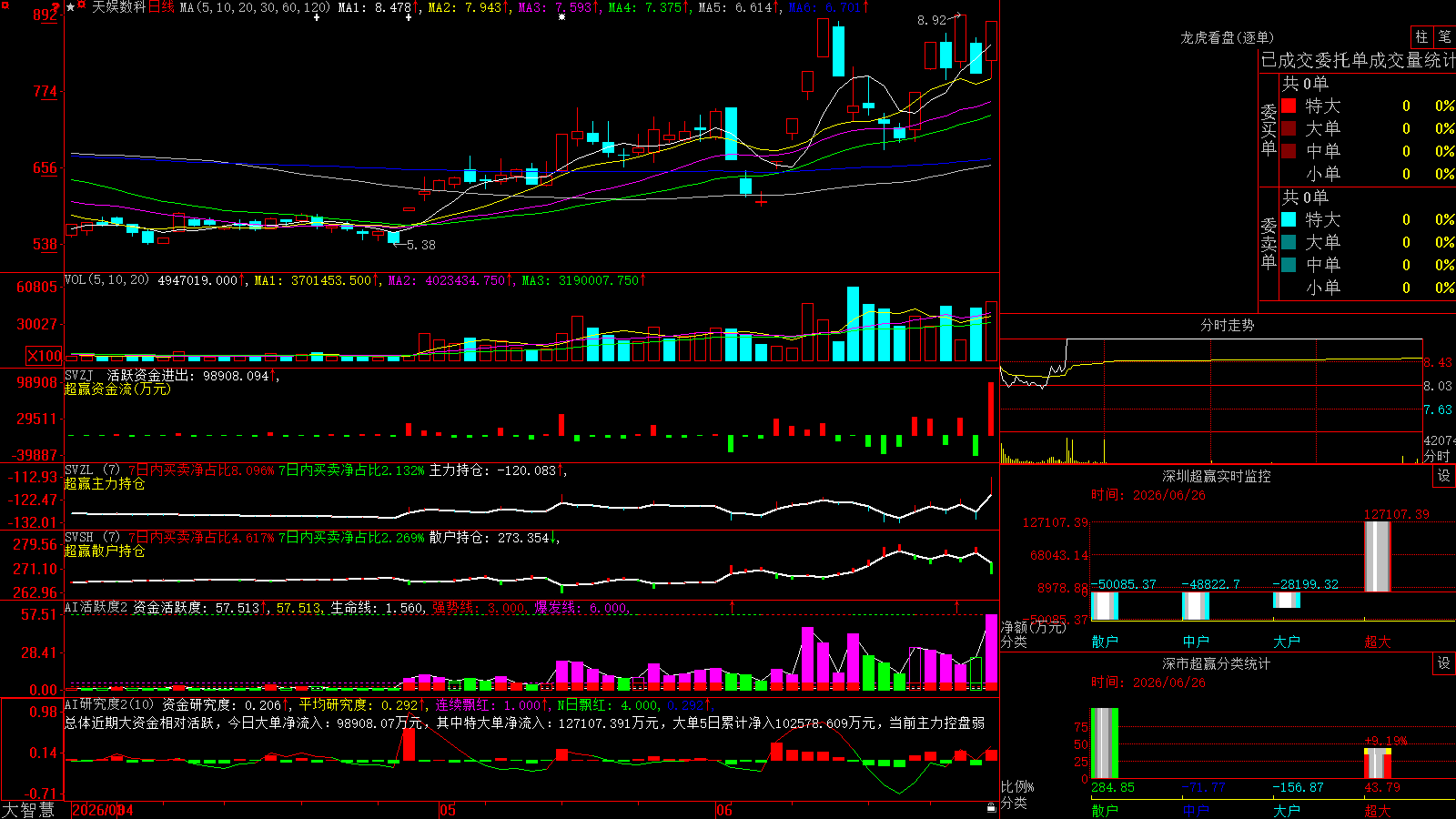
Task: Click the teal 大单 sell-order swatch
Action: point(1289,242)
